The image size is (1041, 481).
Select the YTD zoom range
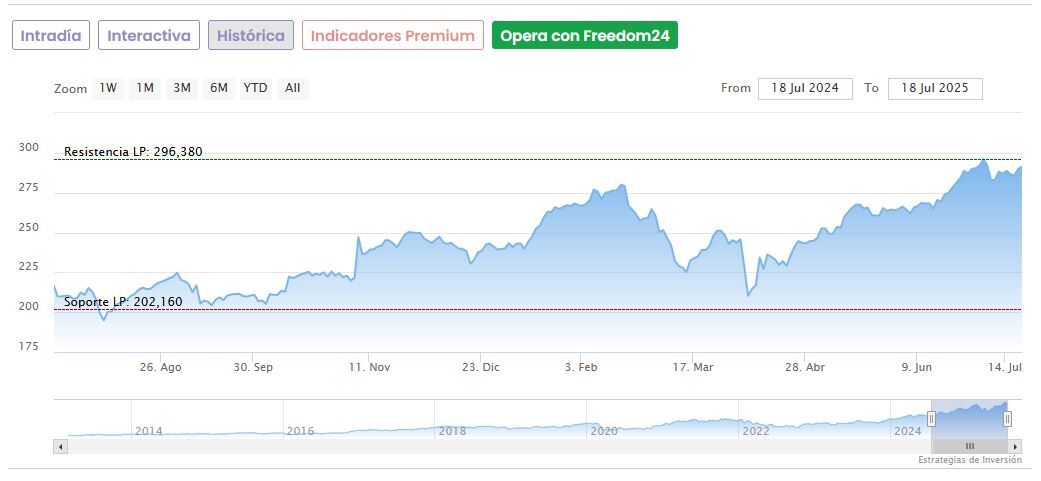click(256, 88)
